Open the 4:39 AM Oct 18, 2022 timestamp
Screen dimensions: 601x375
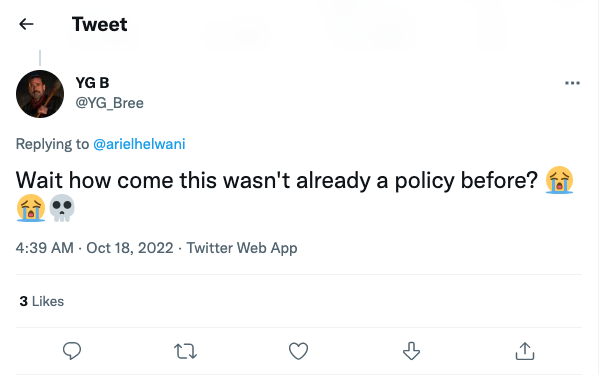pos(94,248)
